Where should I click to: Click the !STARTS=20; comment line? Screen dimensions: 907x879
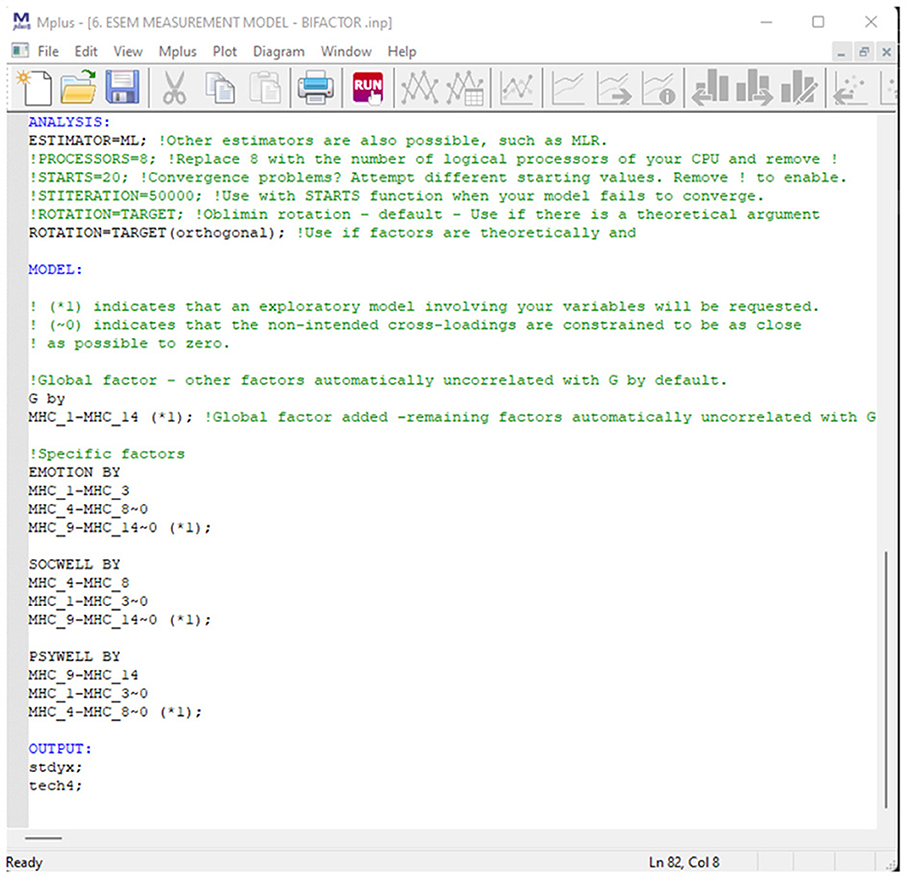(438, 178)
